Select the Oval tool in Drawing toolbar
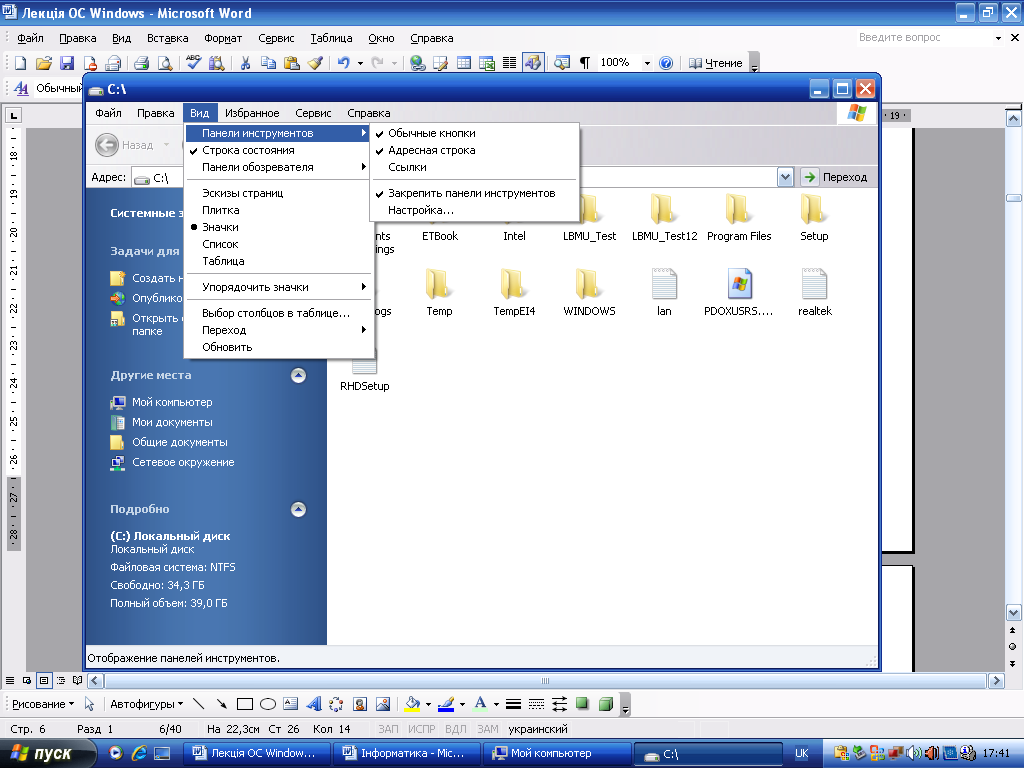The width and height of the screenshot is (1024, 768). pos(268,704)
